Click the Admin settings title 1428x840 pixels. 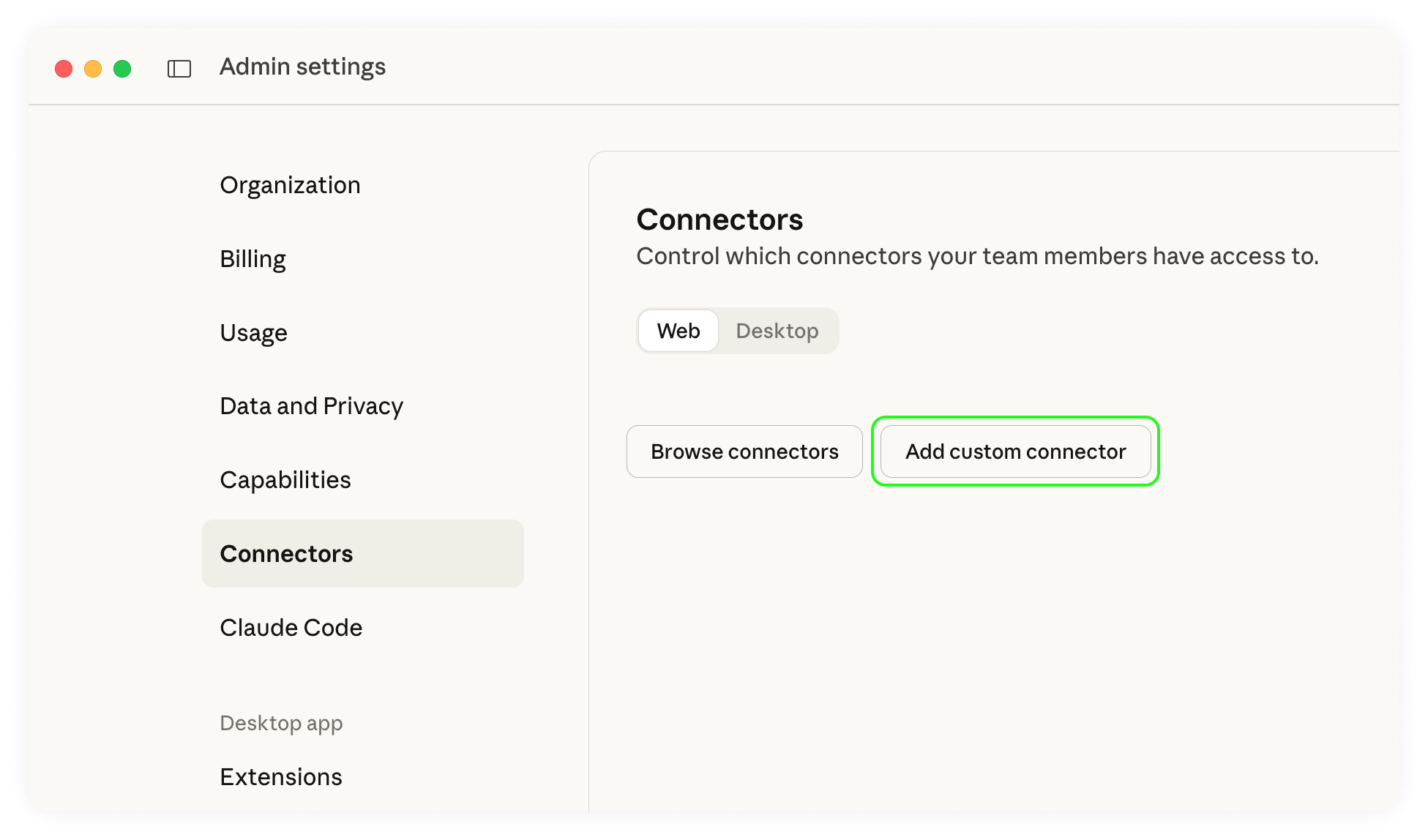tap(302, 67)
